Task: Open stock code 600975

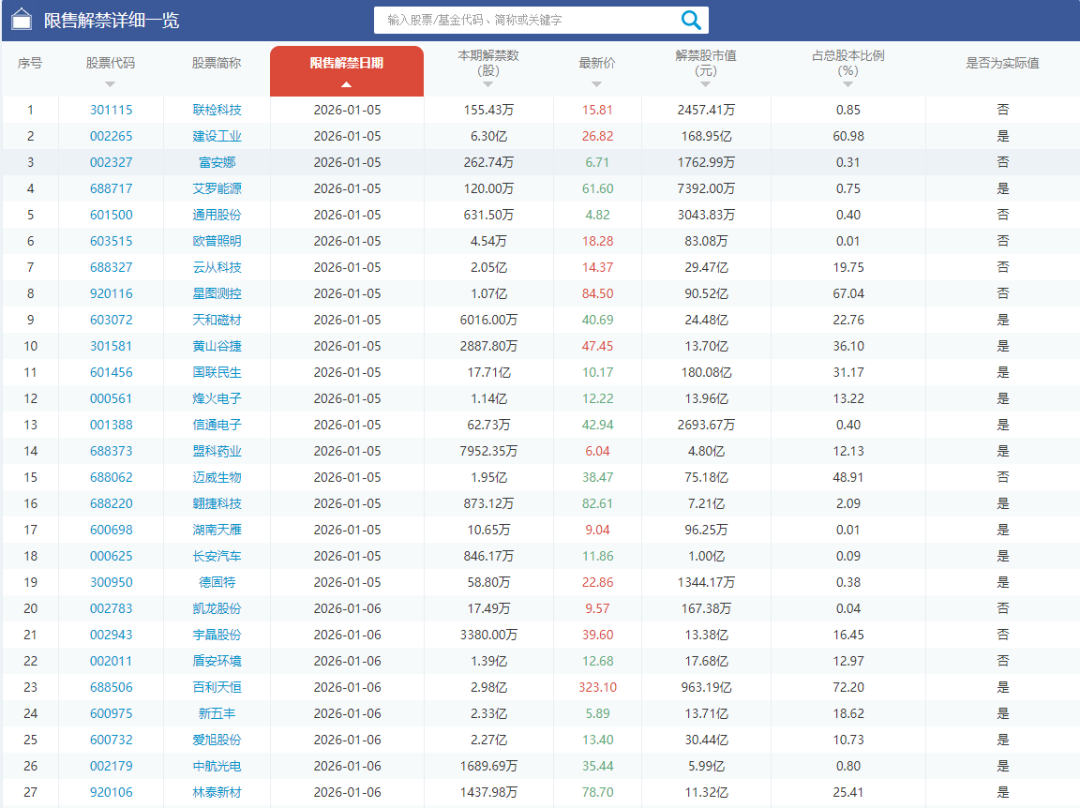Action: (x=111, y=713)
